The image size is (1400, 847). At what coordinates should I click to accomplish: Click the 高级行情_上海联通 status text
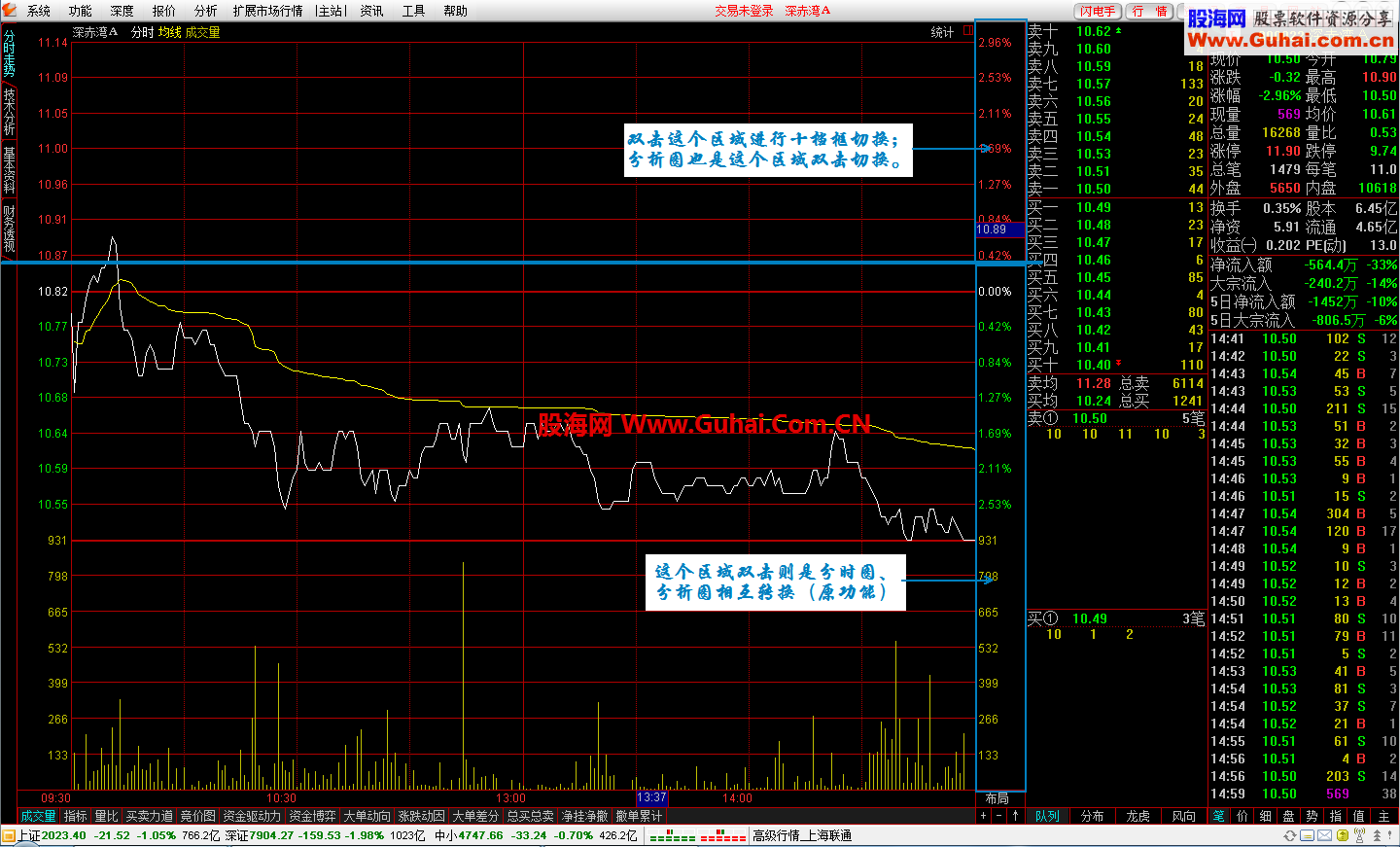pos(802,836)
